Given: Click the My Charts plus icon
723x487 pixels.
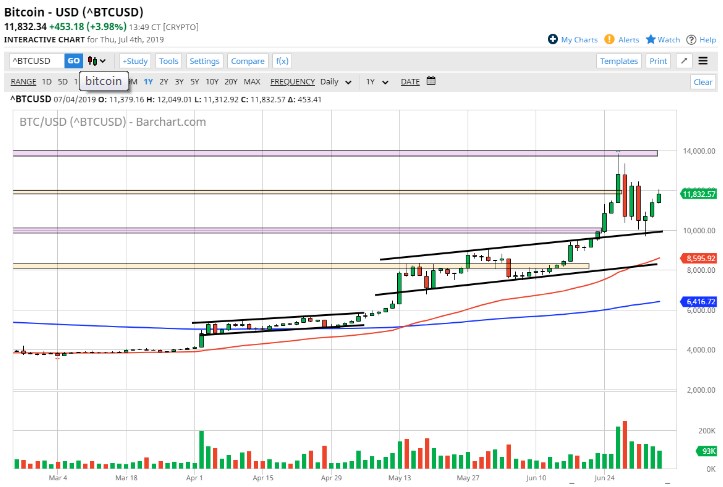Looking at the screenshot, I should click(553, 39).
